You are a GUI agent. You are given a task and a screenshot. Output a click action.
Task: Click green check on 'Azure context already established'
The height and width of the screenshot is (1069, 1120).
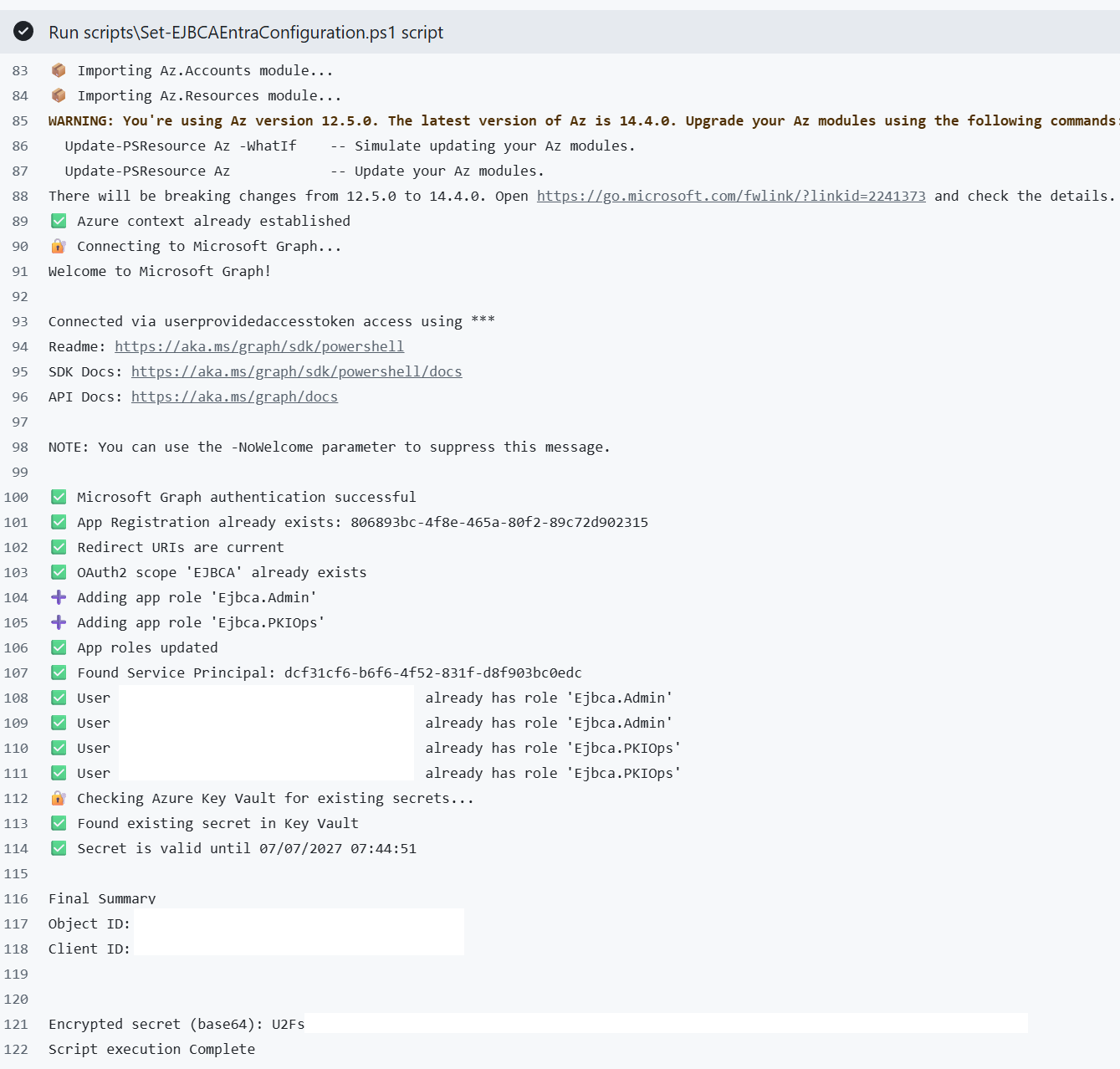(59, 221)
